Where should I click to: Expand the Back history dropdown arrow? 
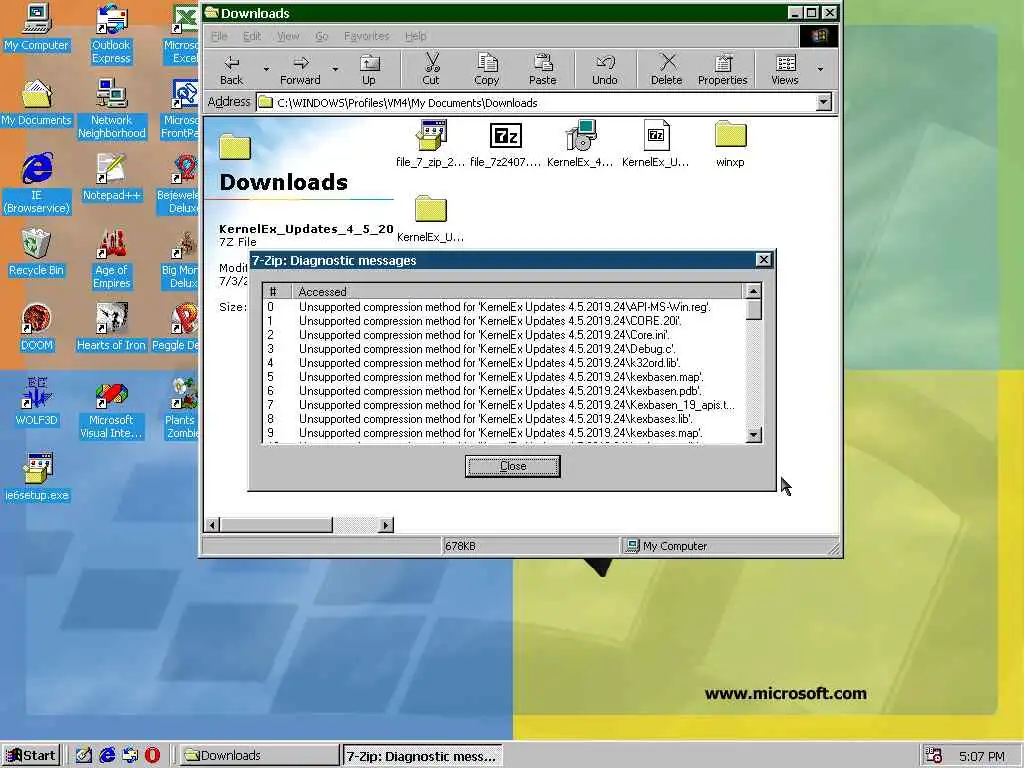click(266, 69)
